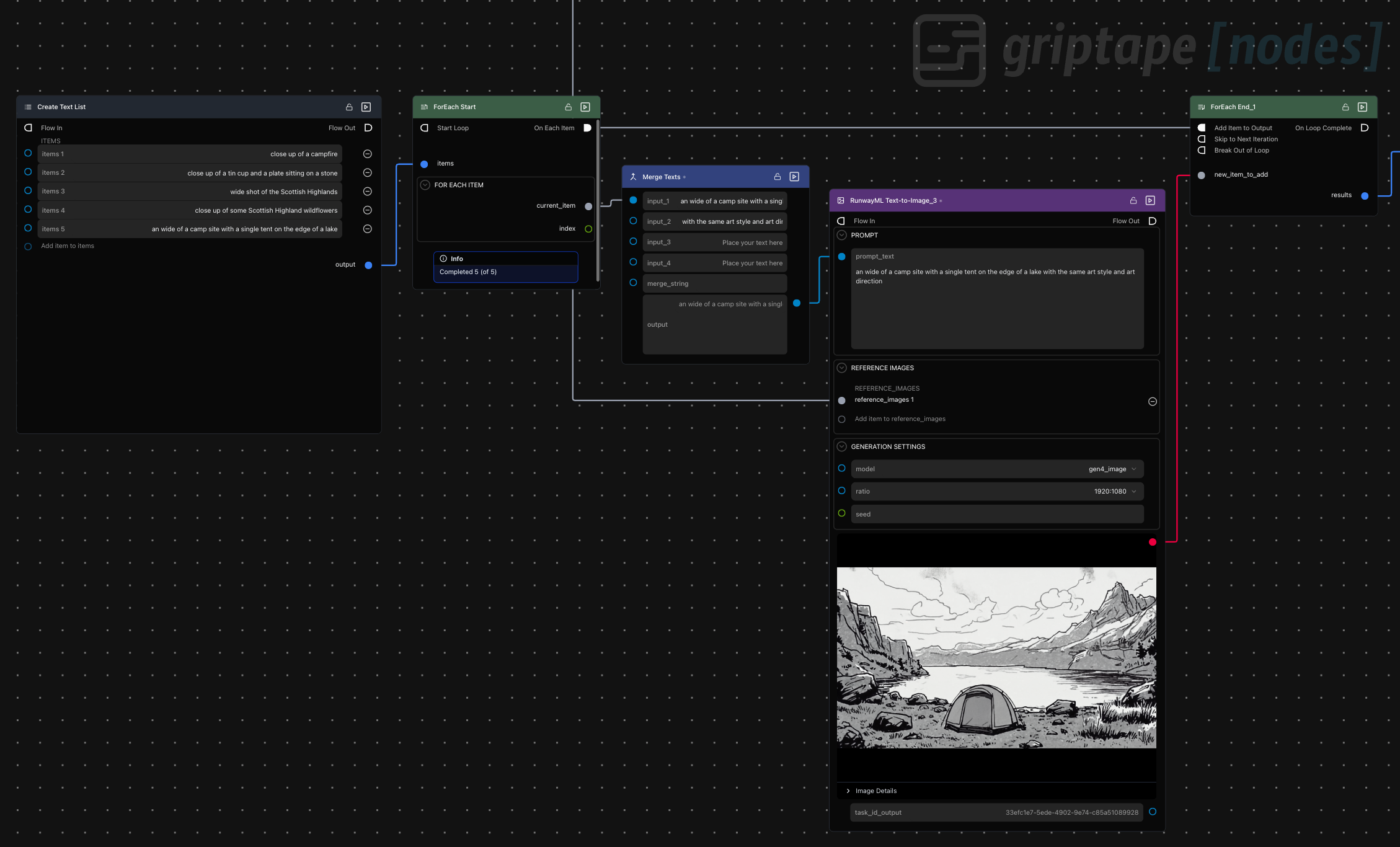
Task: Click the merge_string field
Action: coord(714,283)
